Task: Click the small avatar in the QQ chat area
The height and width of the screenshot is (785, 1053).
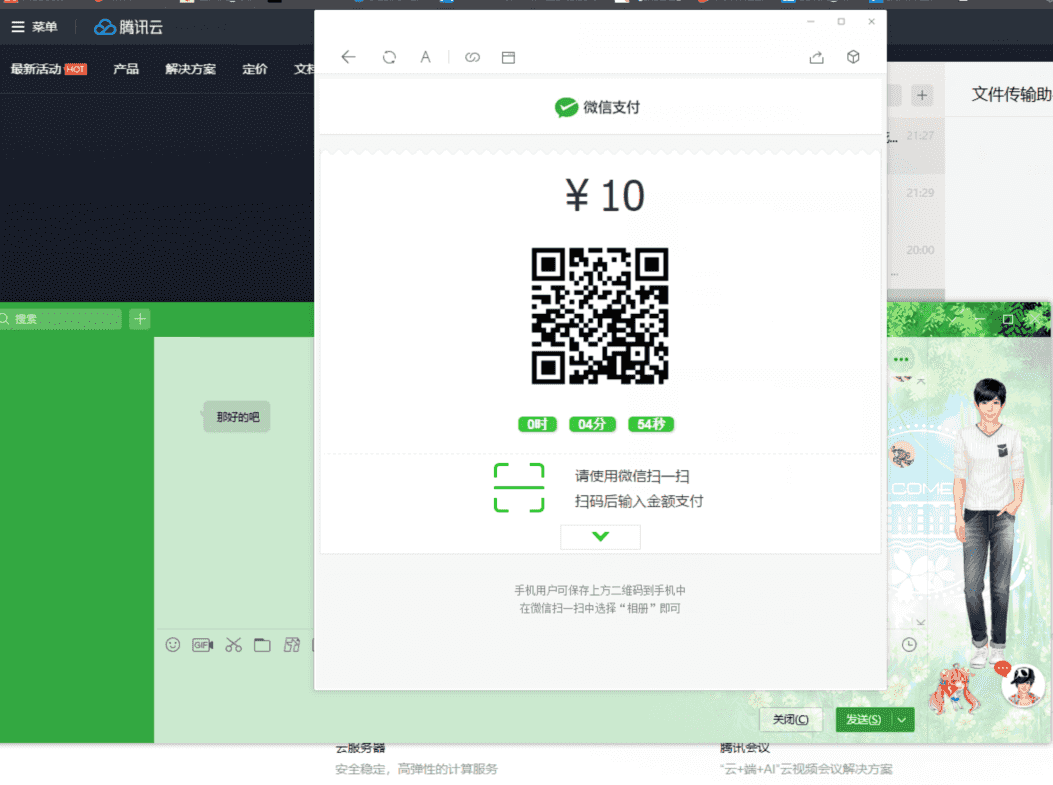Action: pyautogui.click(x=902, y=455)
